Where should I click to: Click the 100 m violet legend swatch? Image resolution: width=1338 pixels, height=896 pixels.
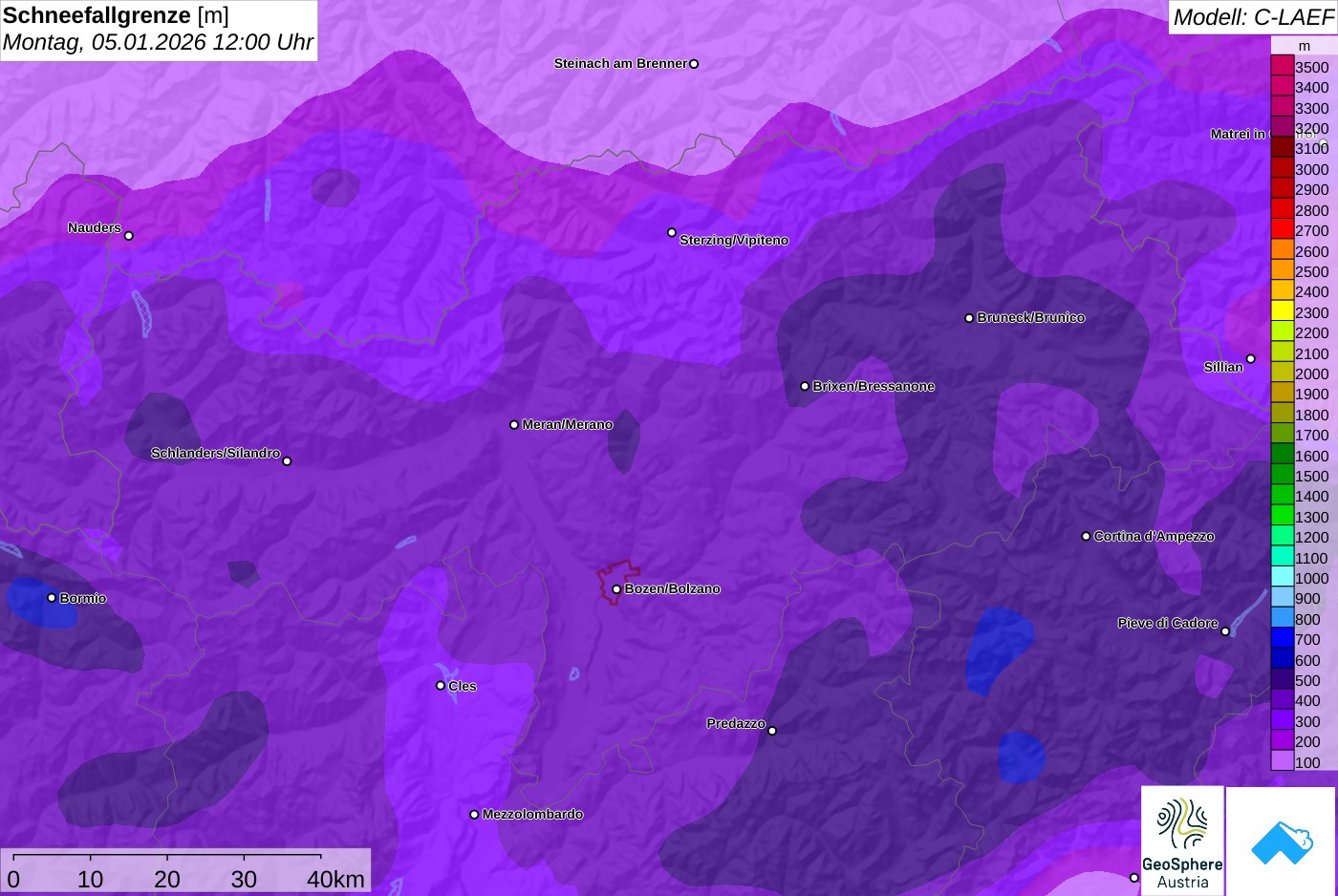1282,761
